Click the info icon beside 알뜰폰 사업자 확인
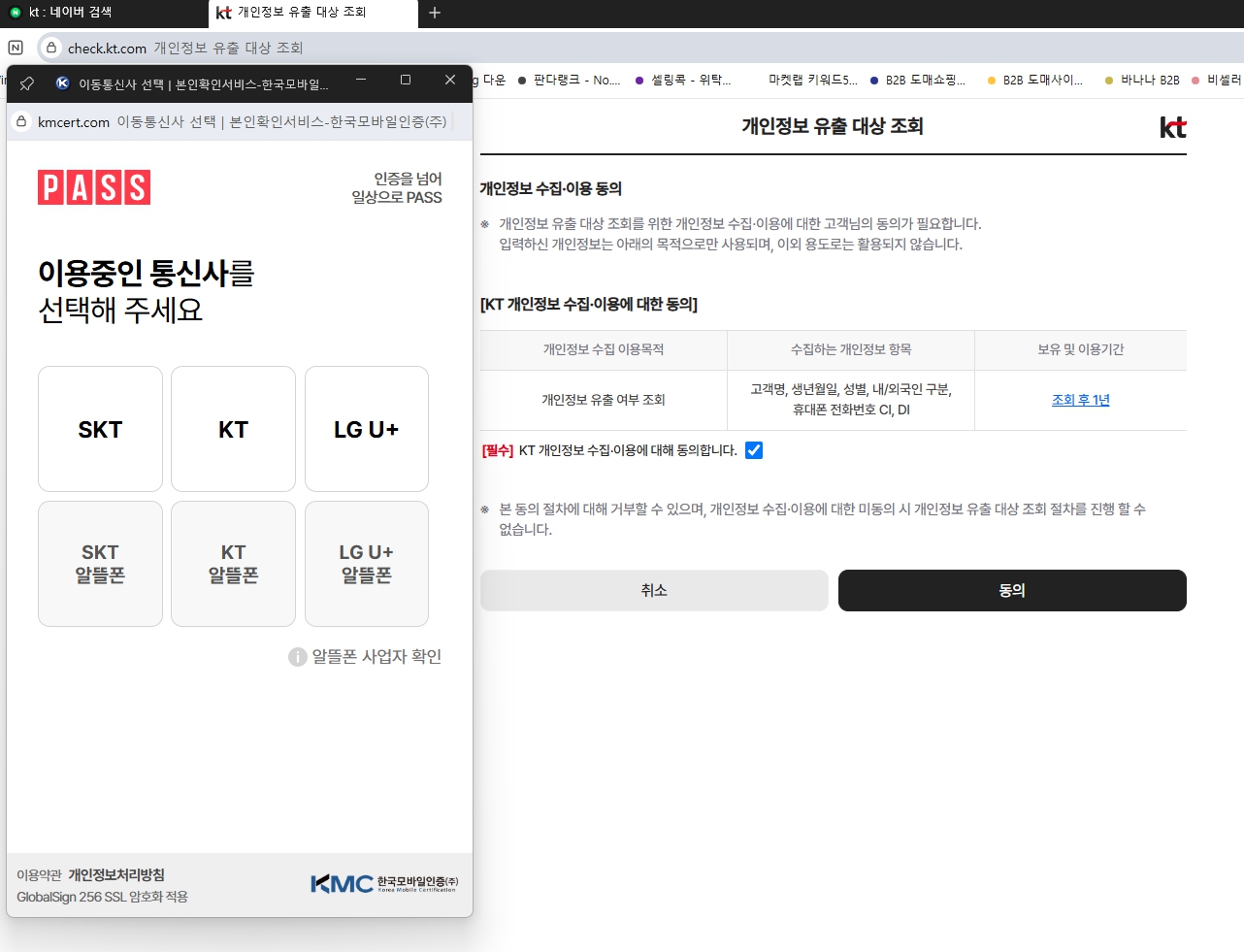Image resolution: width=1244 pixels, height=952 pixels. click(298, 657)
